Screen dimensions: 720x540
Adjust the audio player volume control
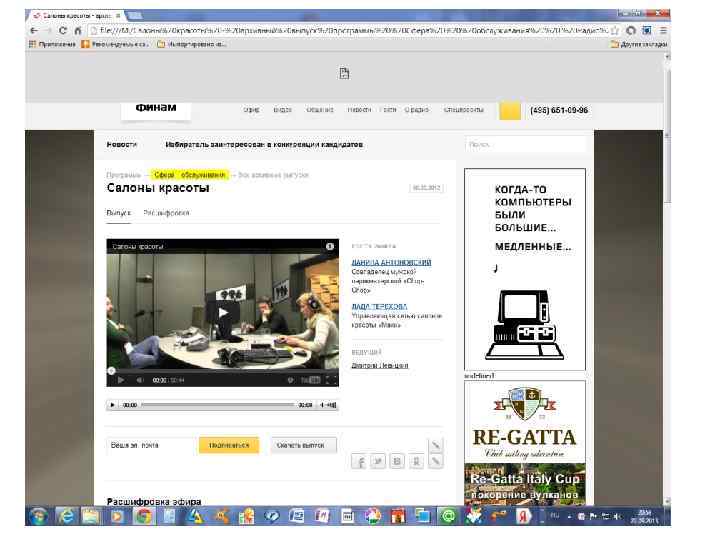point(329,405)
